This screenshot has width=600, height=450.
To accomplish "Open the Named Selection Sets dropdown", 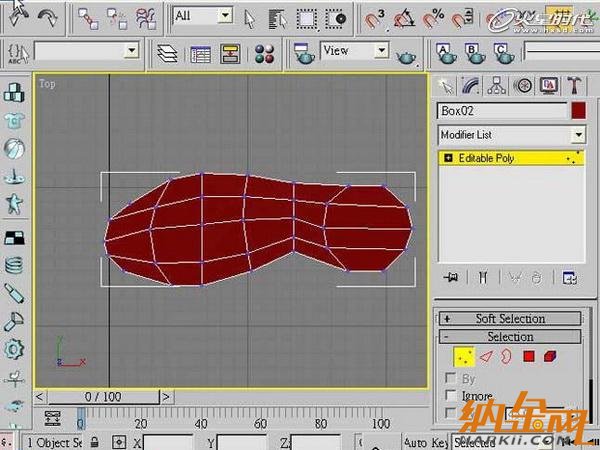I will [x=86, y=51].
